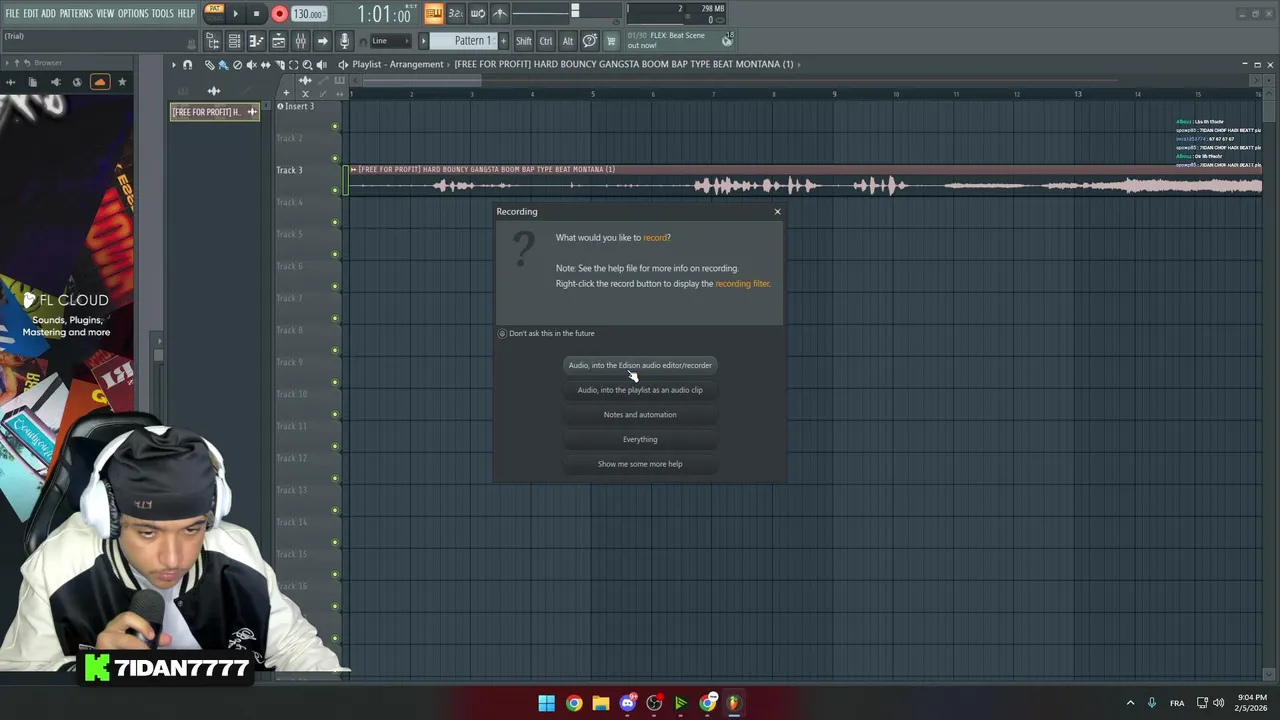Select the Paint brush tool in Playlist
Viewport: 1280px width, 720px height.
(x=223, y=64)
